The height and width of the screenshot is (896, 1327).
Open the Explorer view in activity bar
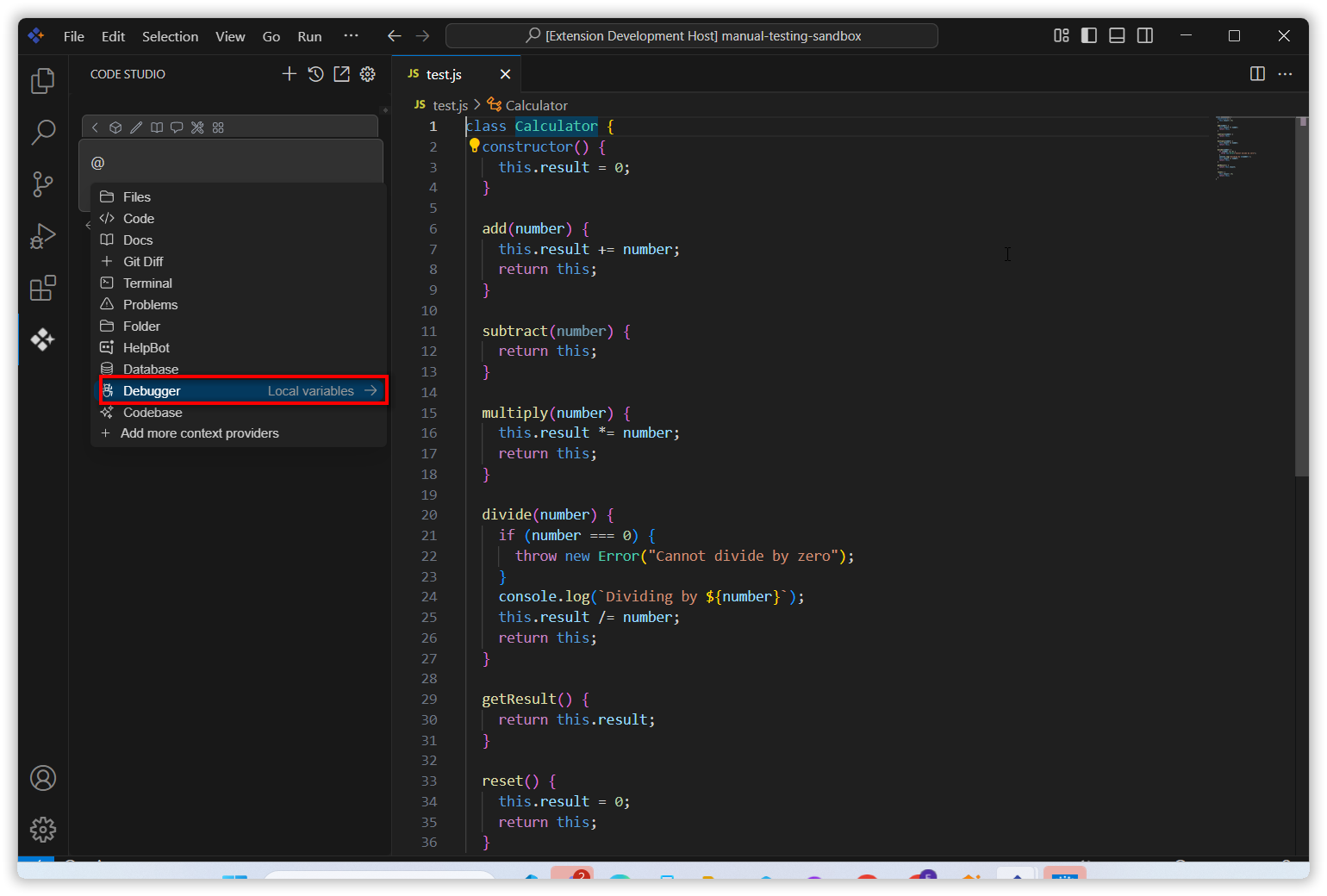pos(43,81)
